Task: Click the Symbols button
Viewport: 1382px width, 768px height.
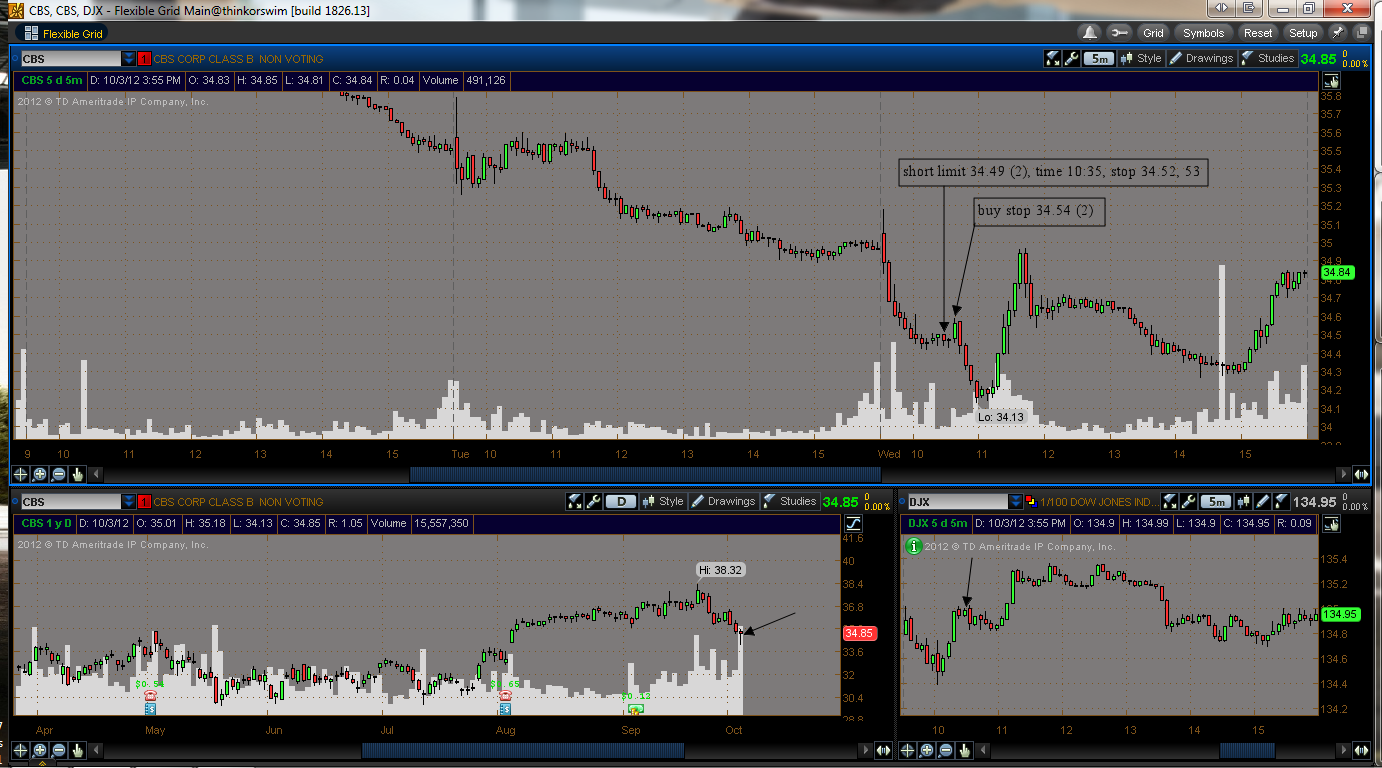Action: pos(1203,33)
